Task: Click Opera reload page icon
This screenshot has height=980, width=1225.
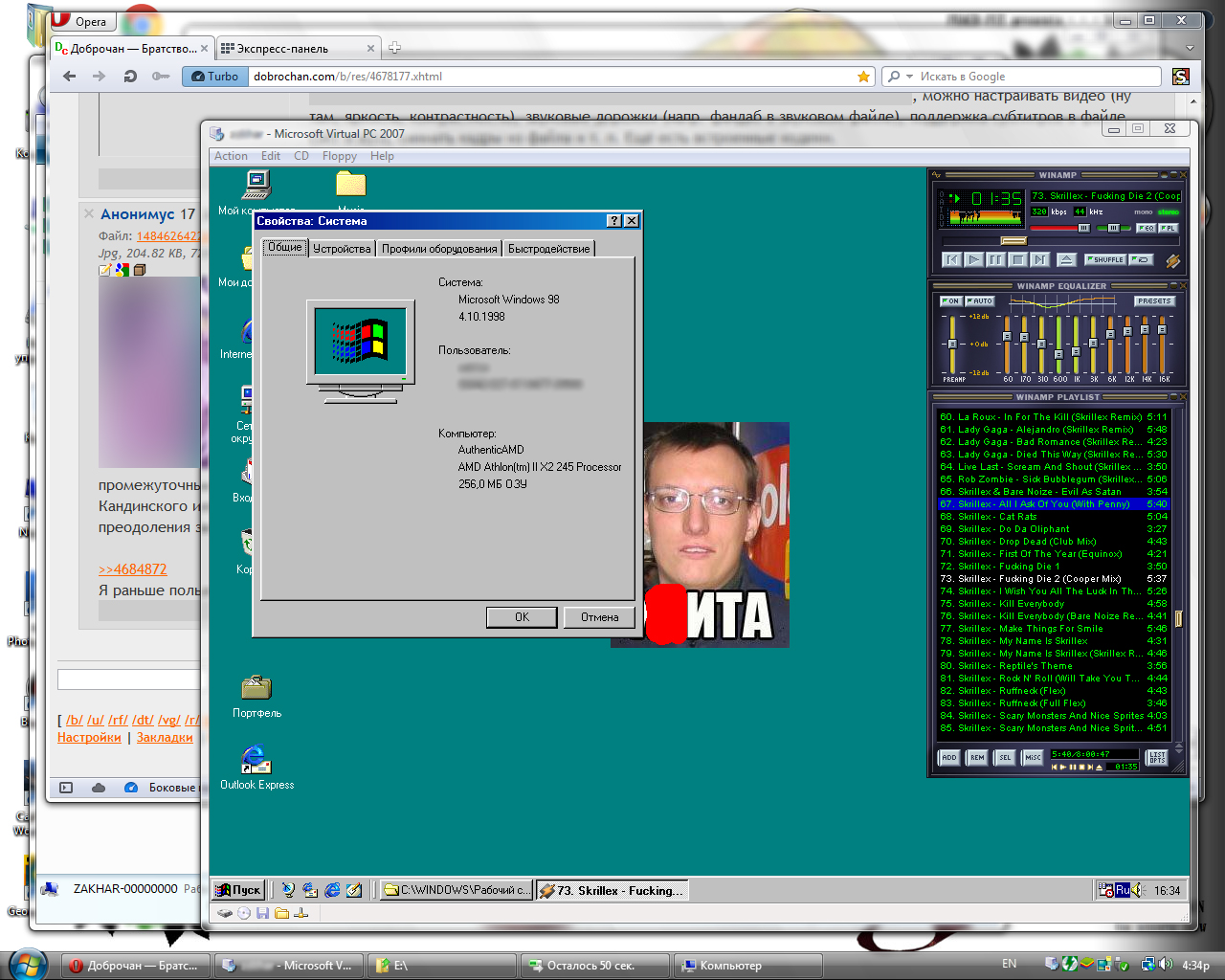Action: click(130, 77)
